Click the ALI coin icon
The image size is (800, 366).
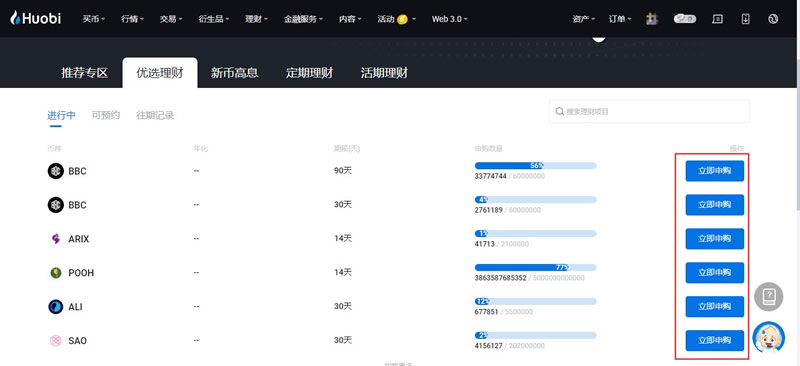(x=56, y=307)
